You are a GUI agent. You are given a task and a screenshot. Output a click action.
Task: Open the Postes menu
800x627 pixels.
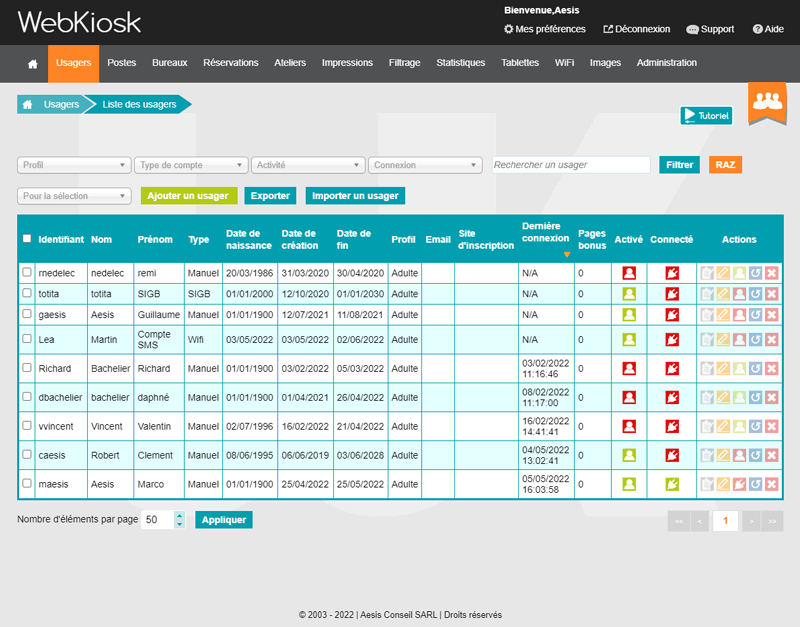coord(121,63)
